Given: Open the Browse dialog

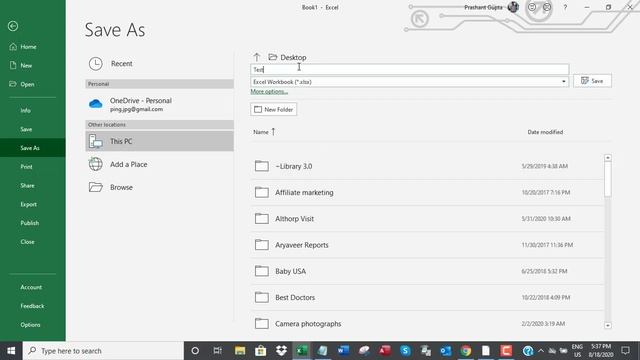Looking at the screenshot, I should pos(160,187).
